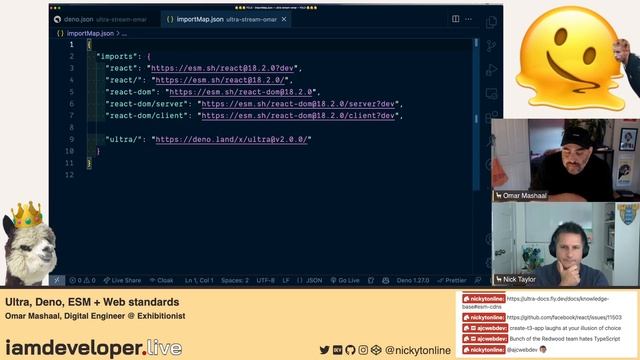
Task: Click the "react-dom/server" key
Action: pos(147,104)
